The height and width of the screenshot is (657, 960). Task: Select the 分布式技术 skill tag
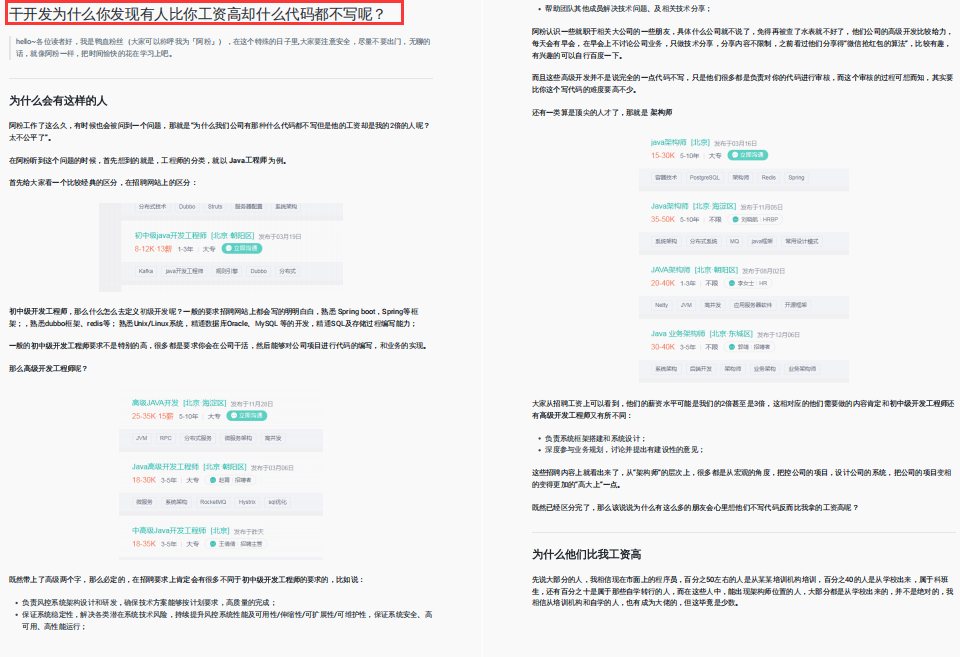152,207
